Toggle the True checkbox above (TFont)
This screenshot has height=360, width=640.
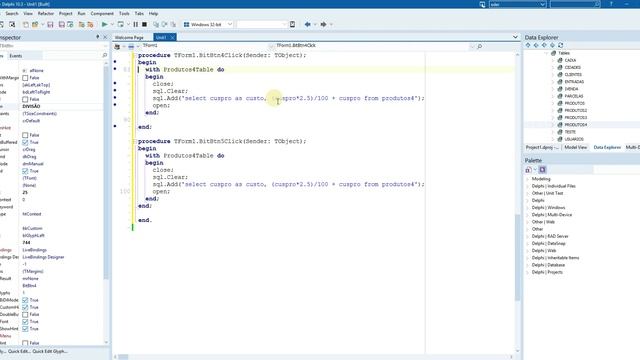(25, 171)
